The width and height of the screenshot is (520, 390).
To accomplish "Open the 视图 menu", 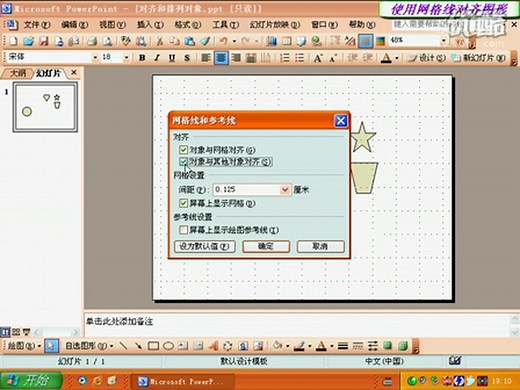I will [112, 25].
